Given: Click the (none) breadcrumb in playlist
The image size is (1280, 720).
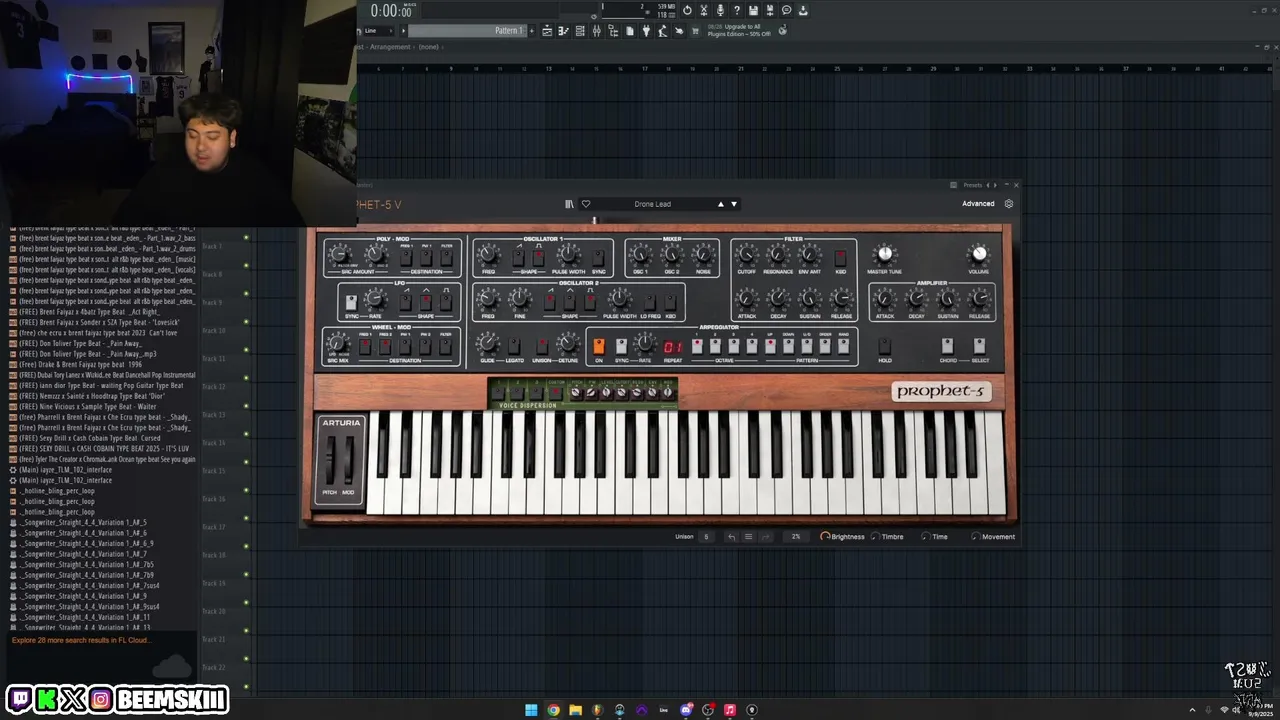Looking at the screenshot, I should pyautogui.click(x=429, y=47).
